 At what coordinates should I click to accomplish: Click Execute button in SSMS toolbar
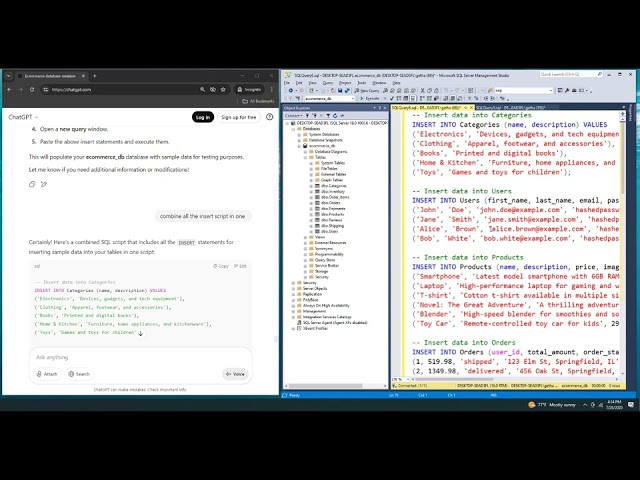point(369,98)
